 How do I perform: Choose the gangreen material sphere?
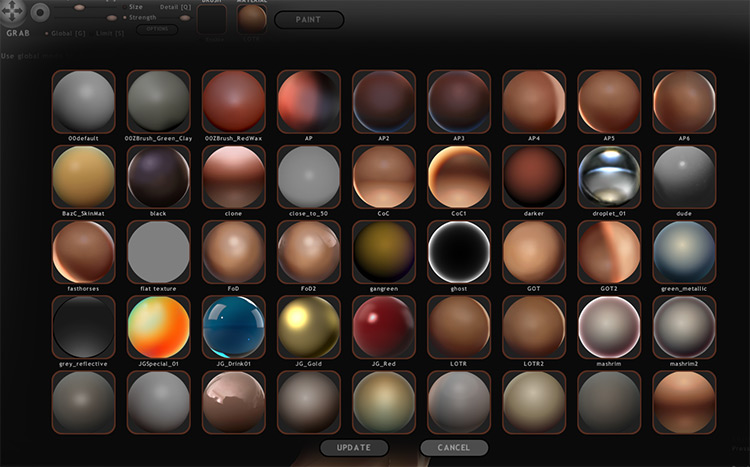click(384, 251)
